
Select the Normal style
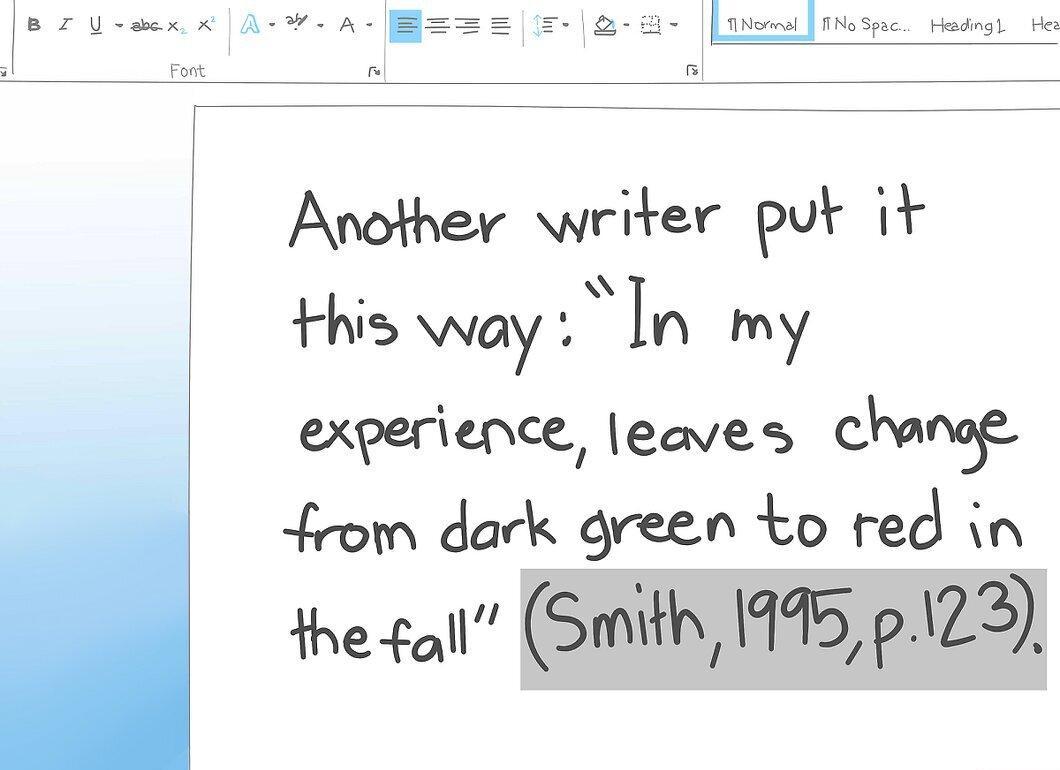[763, 24]
